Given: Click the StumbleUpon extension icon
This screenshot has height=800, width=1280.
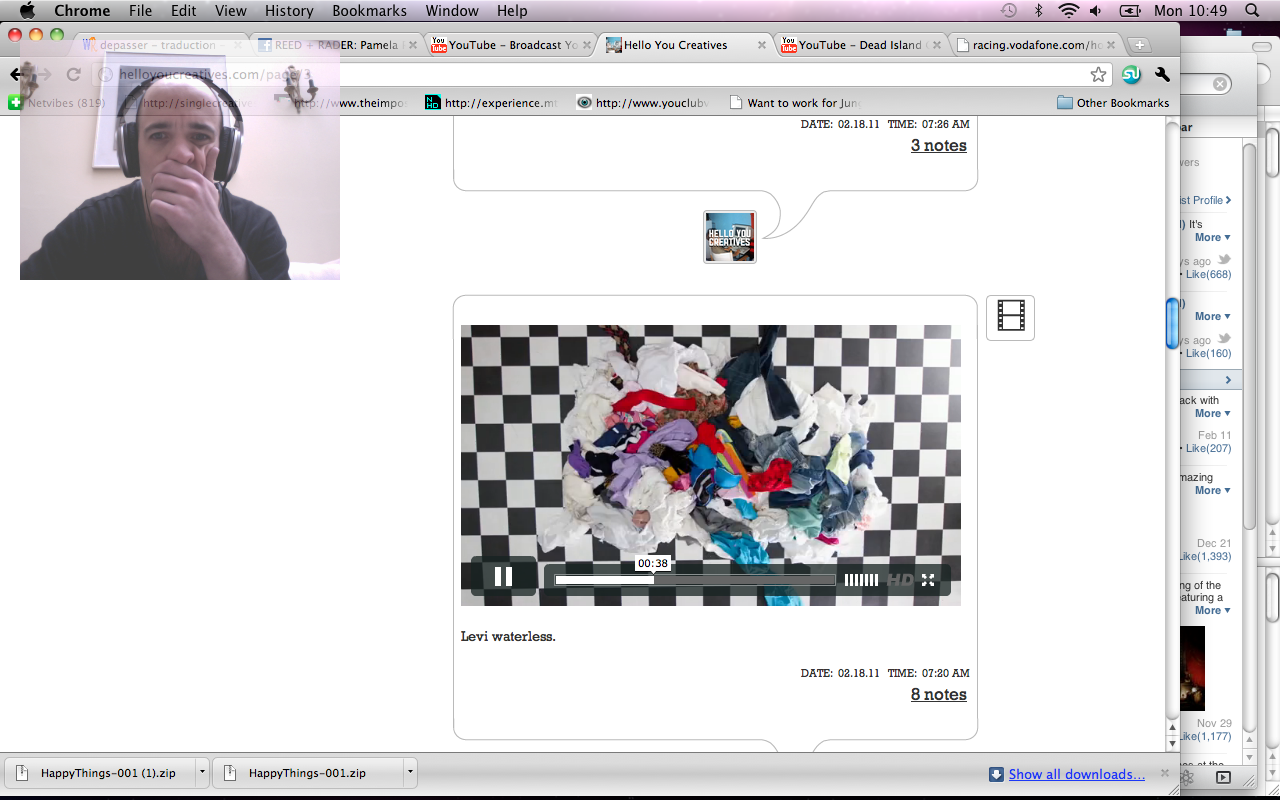Looking at the screenshot, I should (1131, 75).
